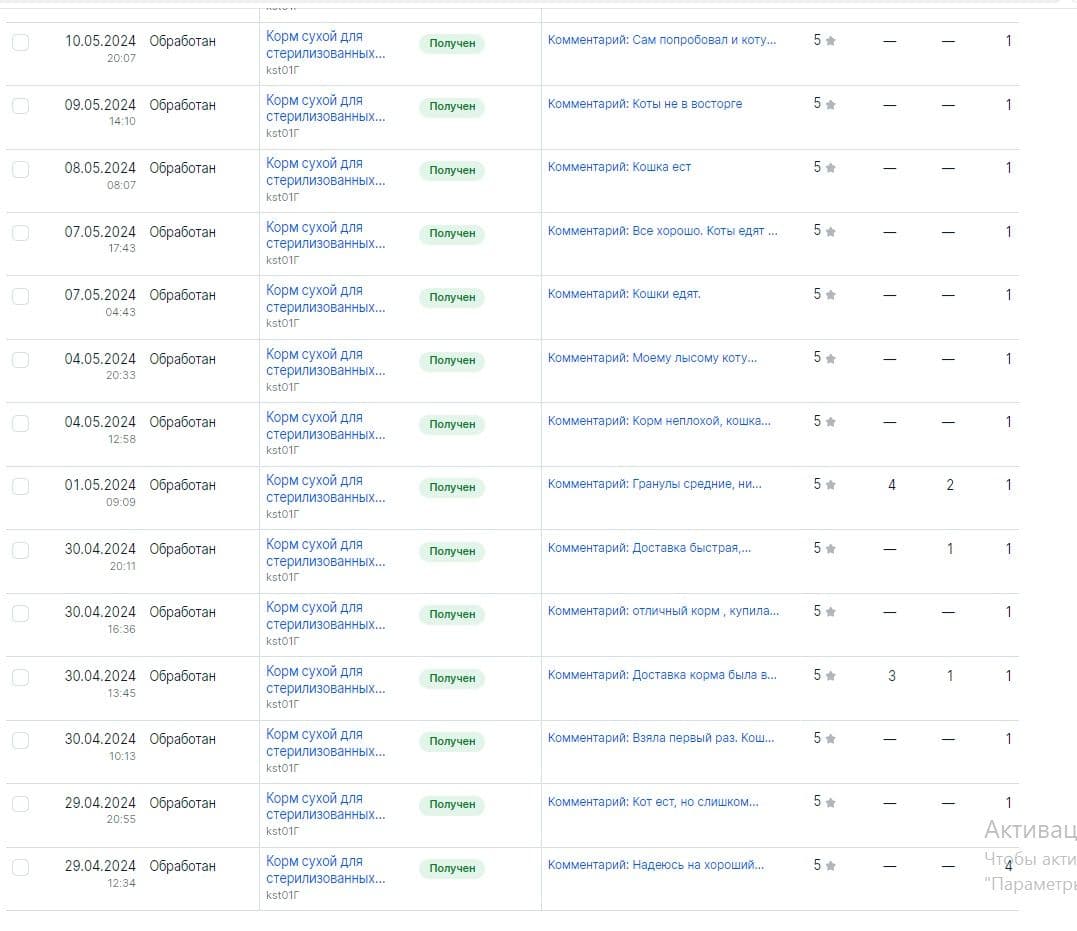Tick the checkbox for 29.04.2024 20:55 row

pos(20,804)
